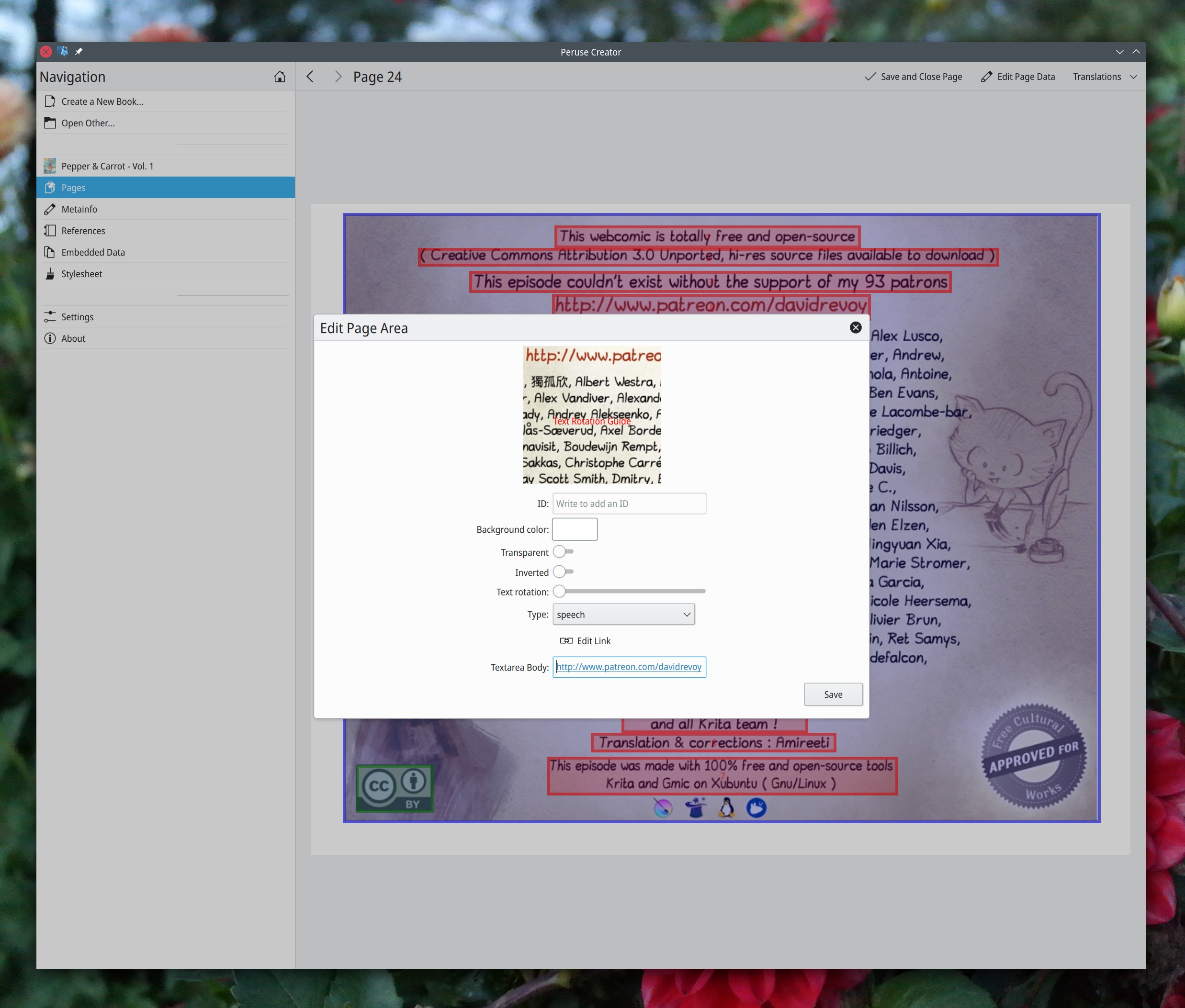Open the Metainfo section

pos(79,210)
